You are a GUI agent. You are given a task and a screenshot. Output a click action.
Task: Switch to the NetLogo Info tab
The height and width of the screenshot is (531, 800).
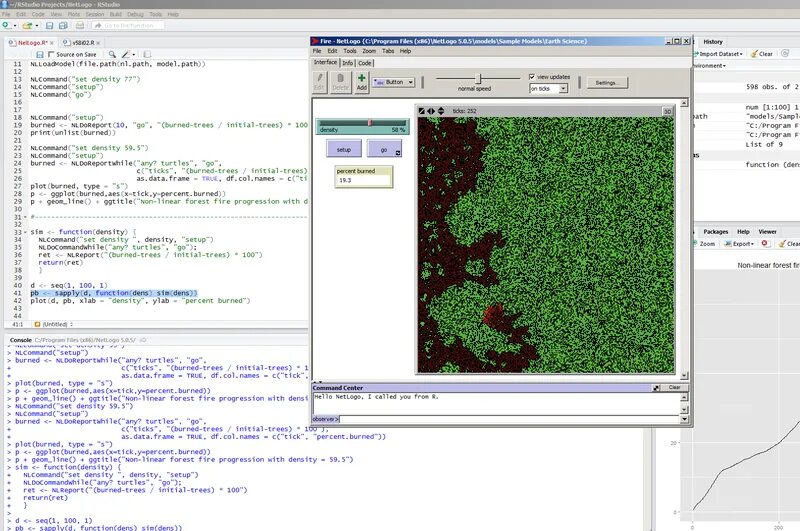click(x=347, y=63)
